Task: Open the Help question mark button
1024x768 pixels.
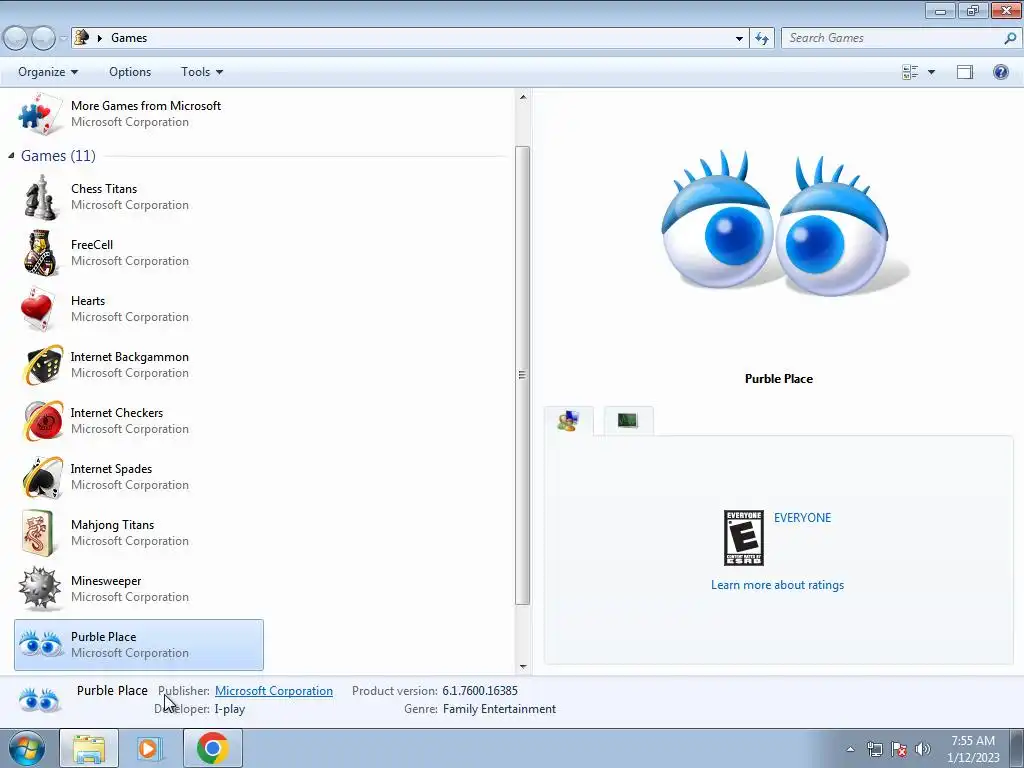Action: click(x=1000, y=72)
